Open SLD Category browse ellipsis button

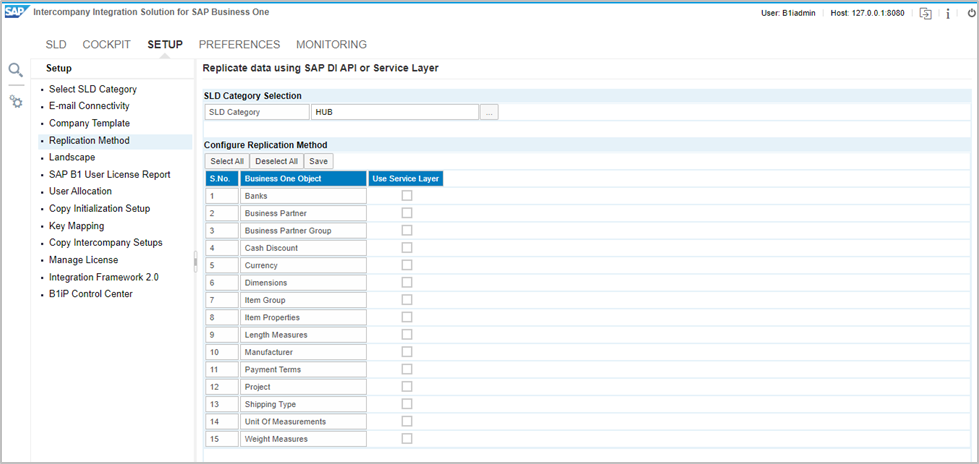(x=489, y=113)
